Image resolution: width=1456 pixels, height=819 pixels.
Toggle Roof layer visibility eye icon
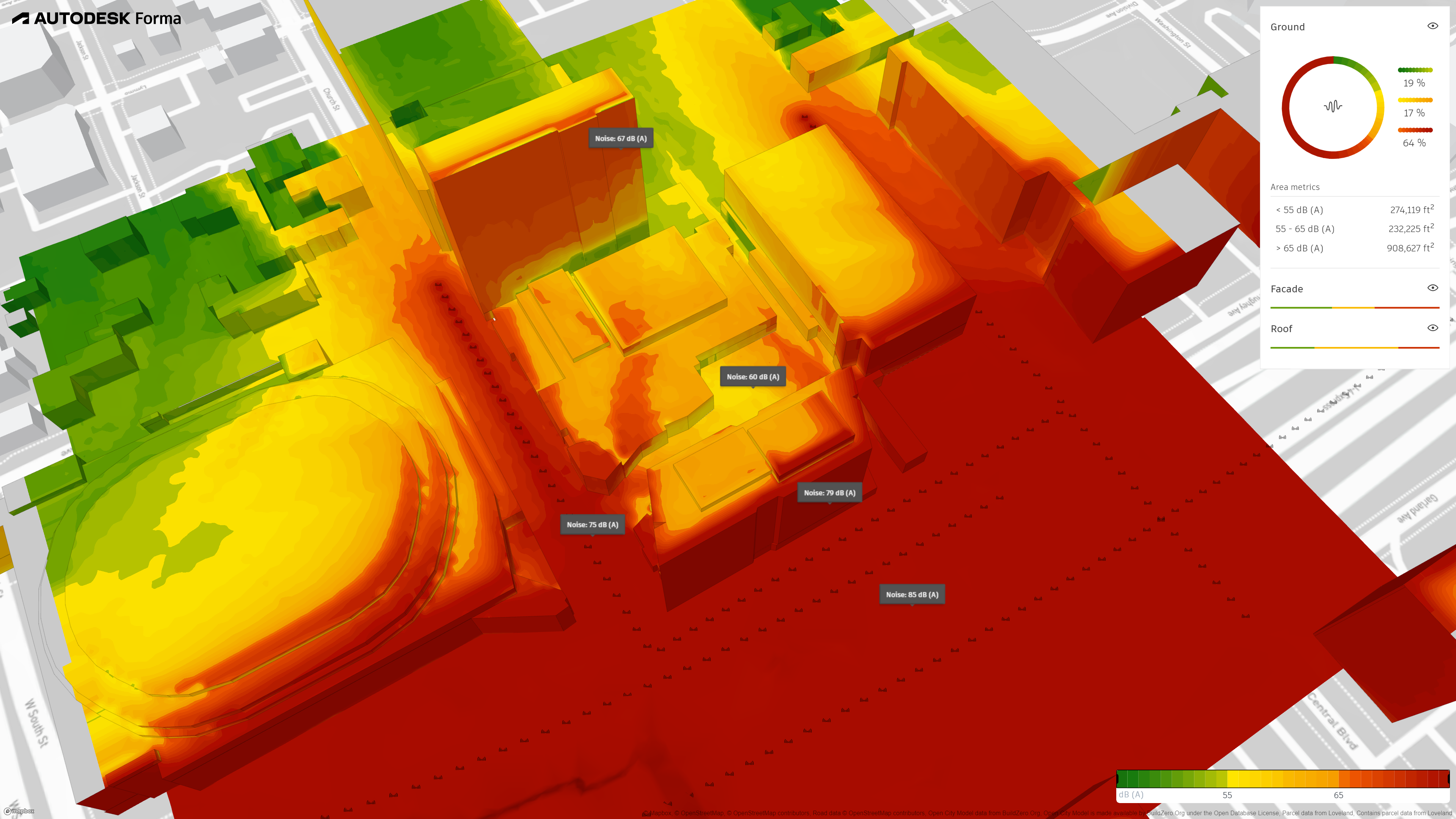pyautogui.click(x=1432, y=328)
